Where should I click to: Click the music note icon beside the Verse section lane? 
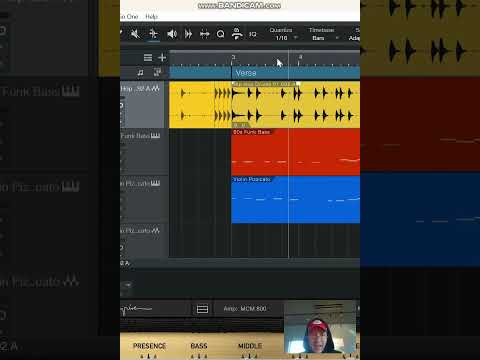[140, 72]
